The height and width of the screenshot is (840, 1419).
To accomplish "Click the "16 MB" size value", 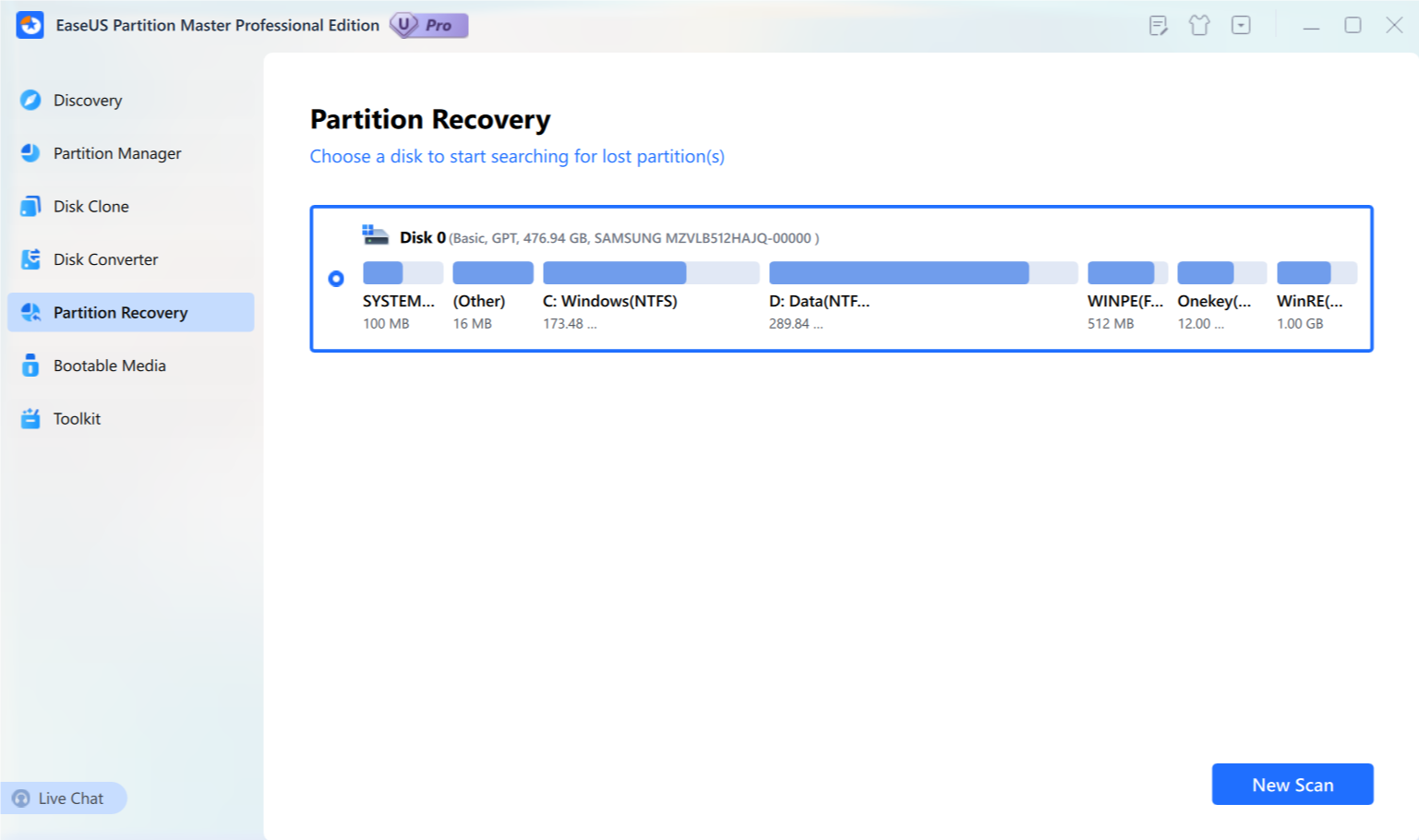I will tap(473, 324).
